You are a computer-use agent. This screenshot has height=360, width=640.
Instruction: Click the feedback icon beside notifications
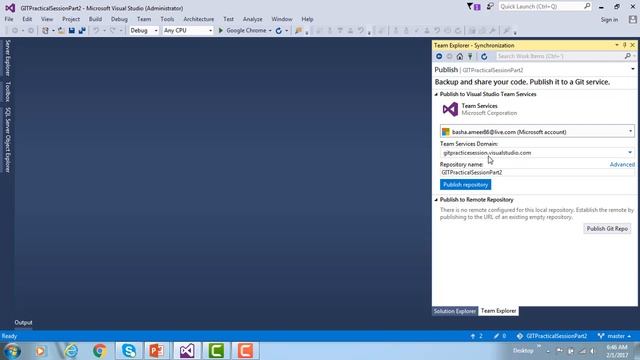pos(490,7)
